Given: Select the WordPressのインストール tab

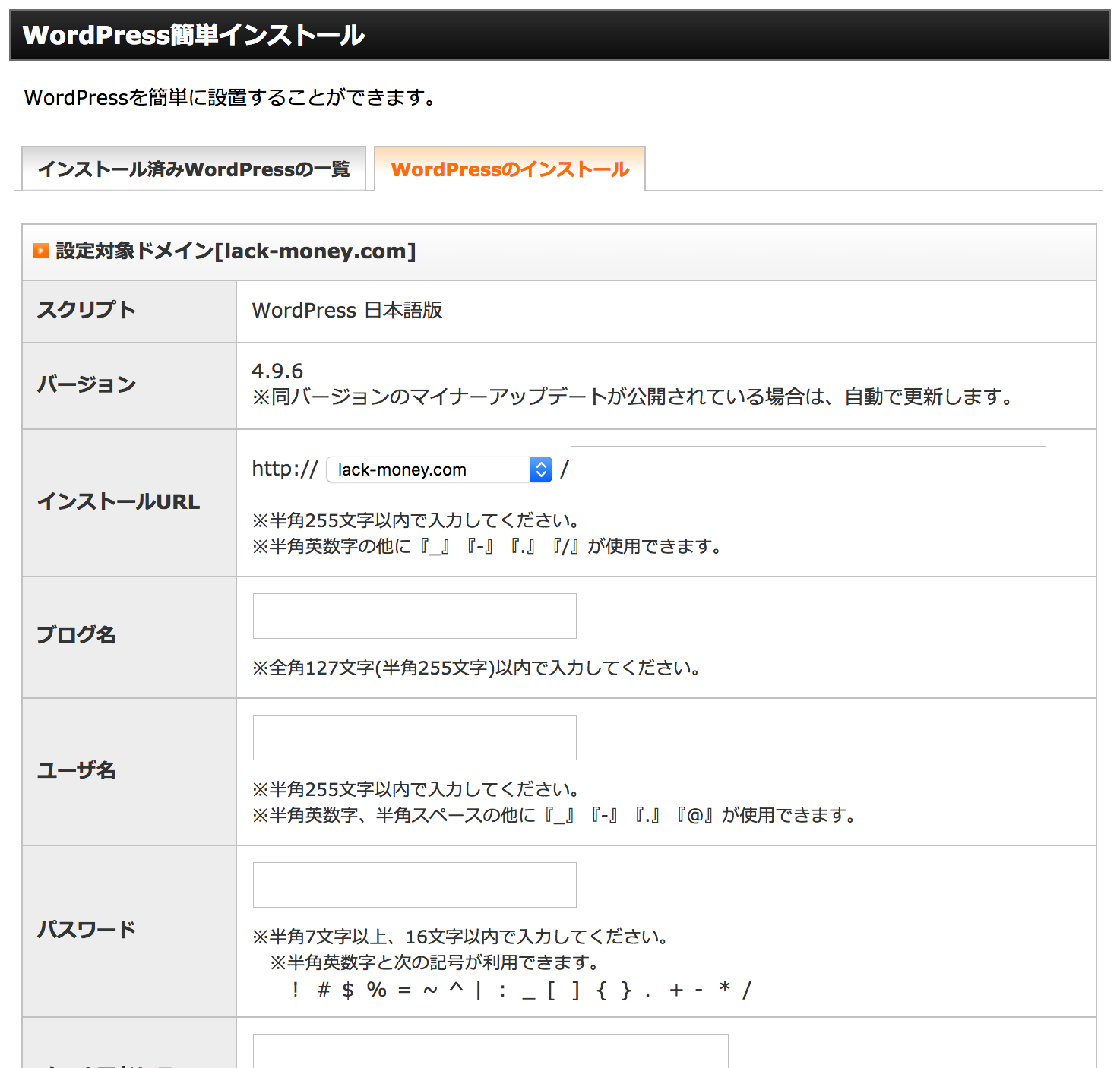Looking at the screenshot, I should click(510, 169).
